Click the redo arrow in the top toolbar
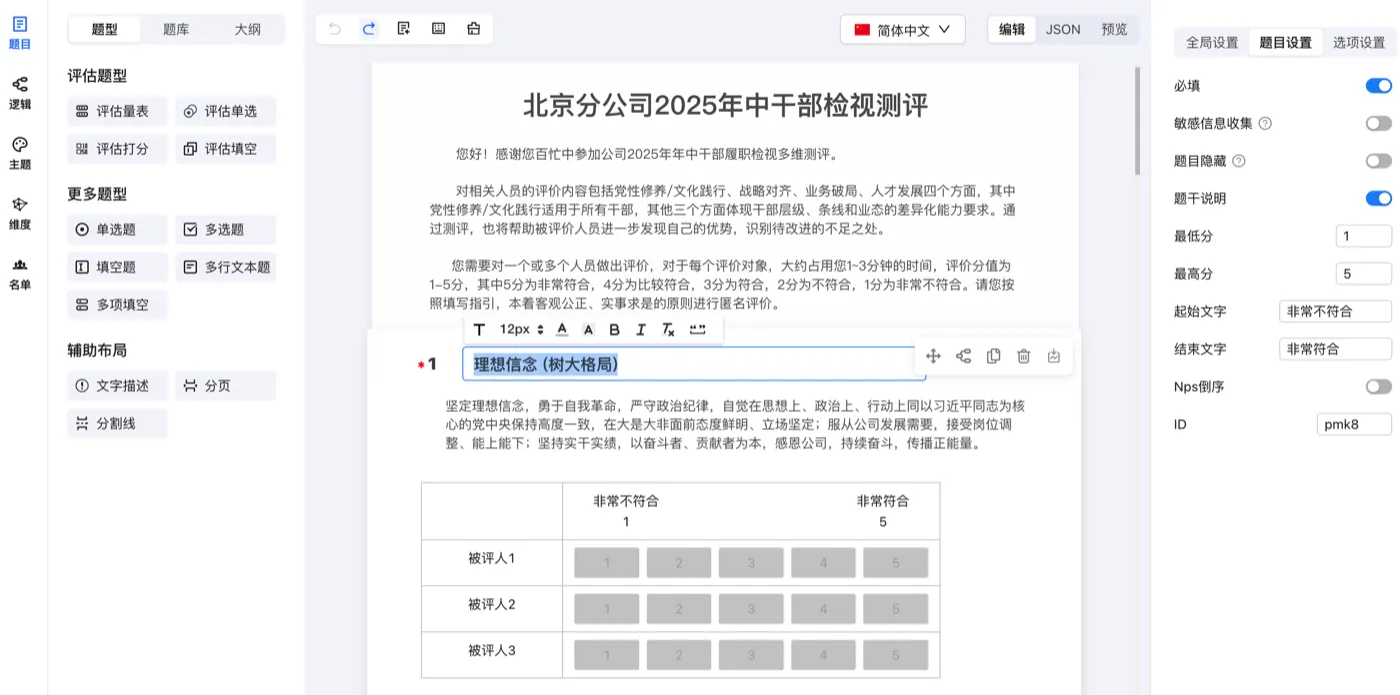This screenshot has width=1400, height=695. [369, 29]
